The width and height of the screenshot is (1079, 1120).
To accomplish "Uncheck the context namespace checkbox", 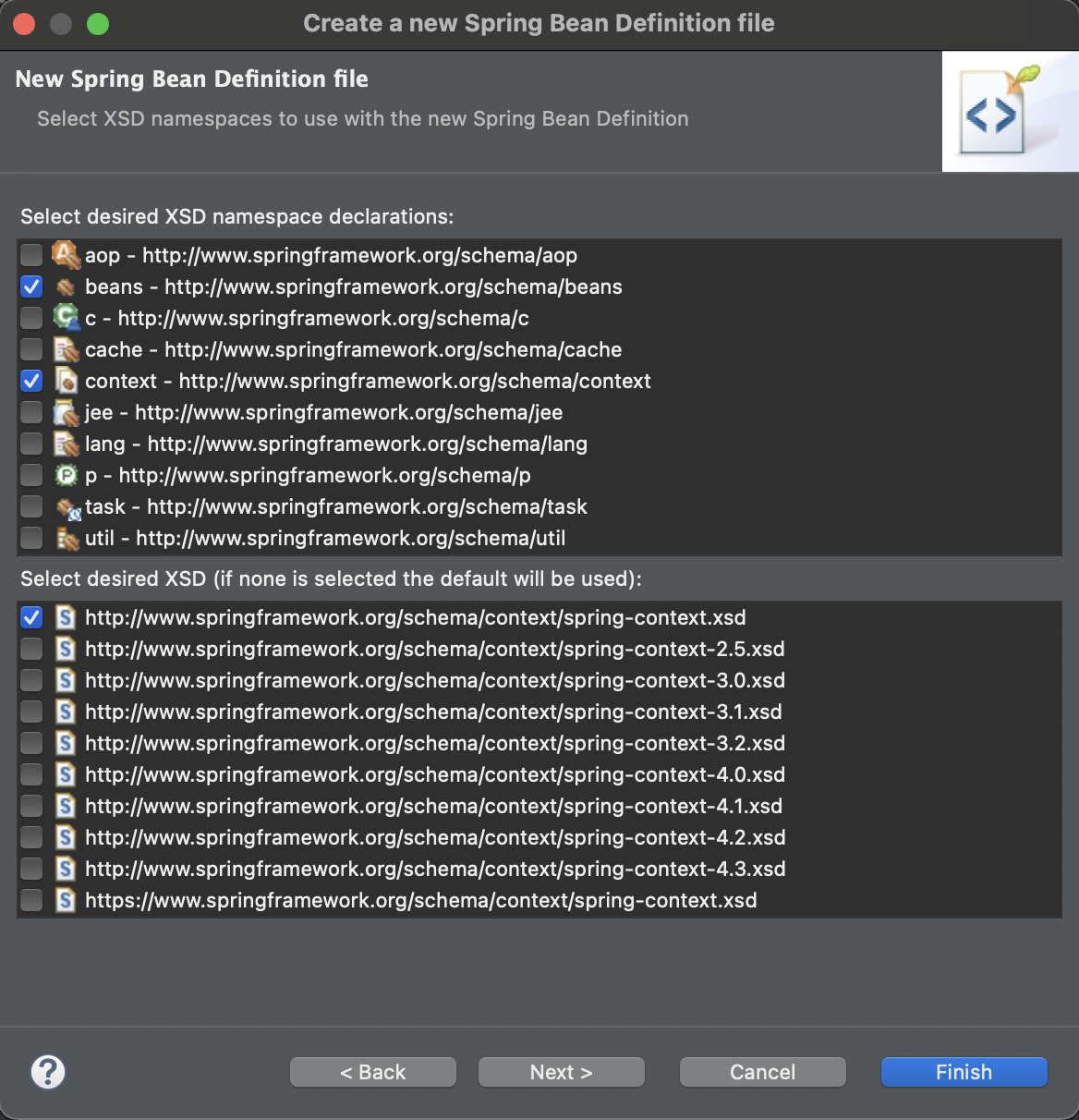I will [31, 381].
